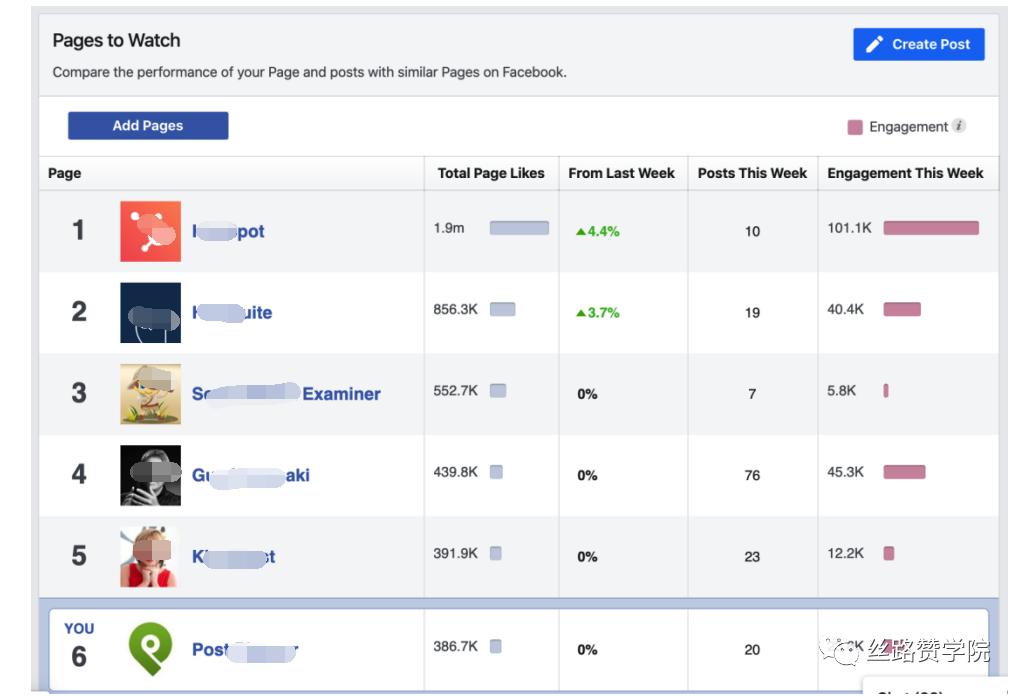This screenshot has width=1024, height=696.
Task: Click the Engagement This Week column header
Action: (905, 173)
